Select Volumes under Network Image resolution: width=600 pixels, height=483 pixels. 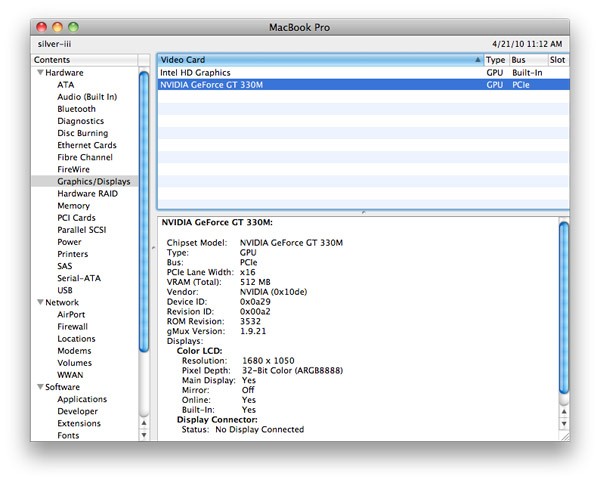click(x=74, y=363)
